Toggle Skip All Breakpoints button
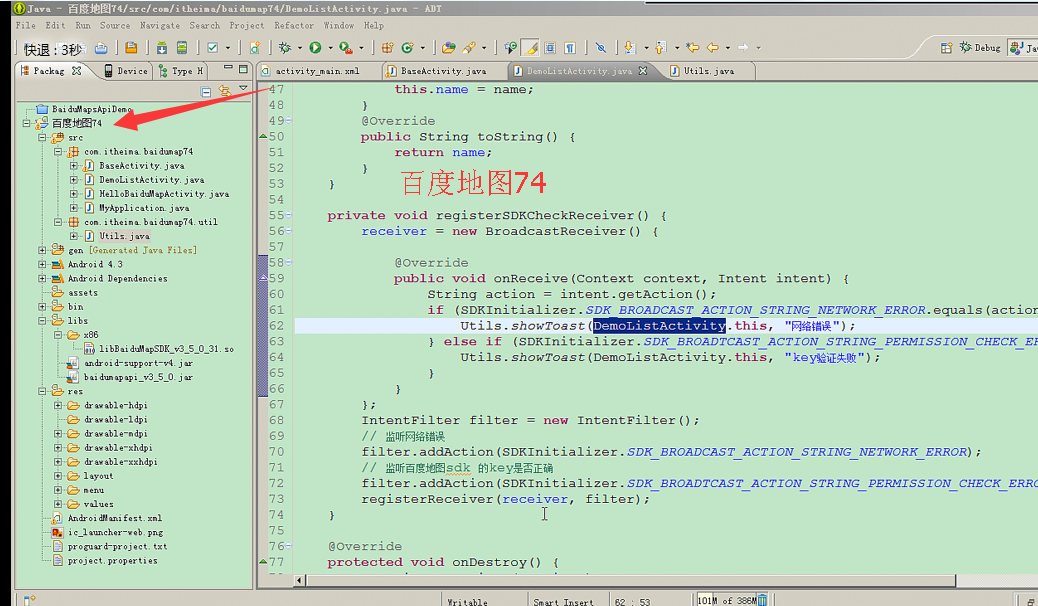 (600, 48)
